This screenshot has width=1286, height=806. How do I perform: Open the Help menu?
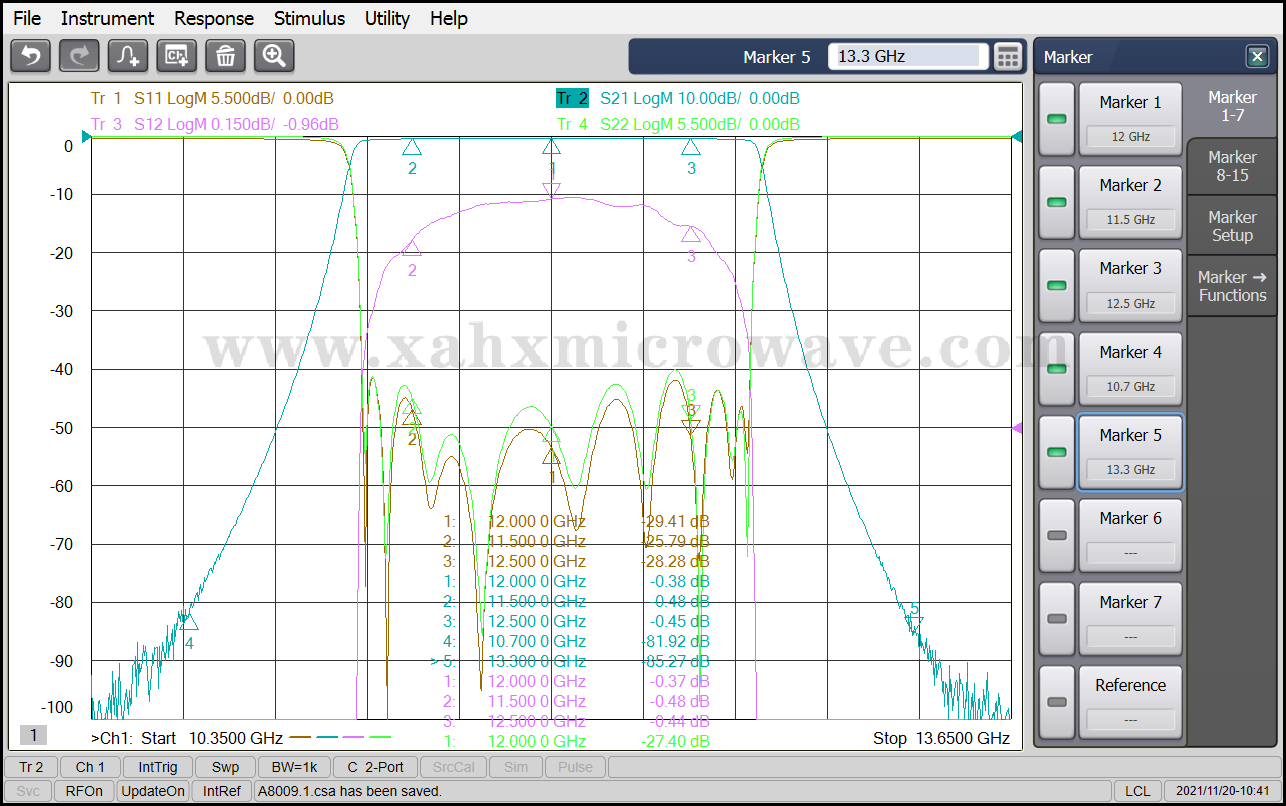(449, 18)
